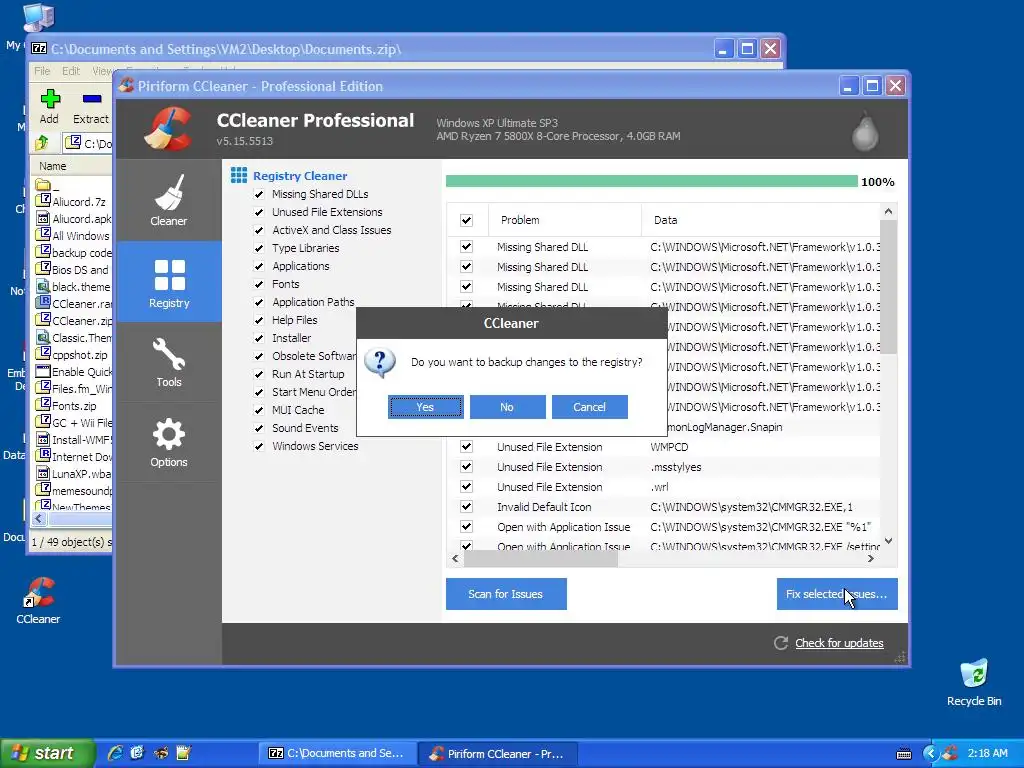Select the Invalid Default Icon row

(x=666, y=507)
